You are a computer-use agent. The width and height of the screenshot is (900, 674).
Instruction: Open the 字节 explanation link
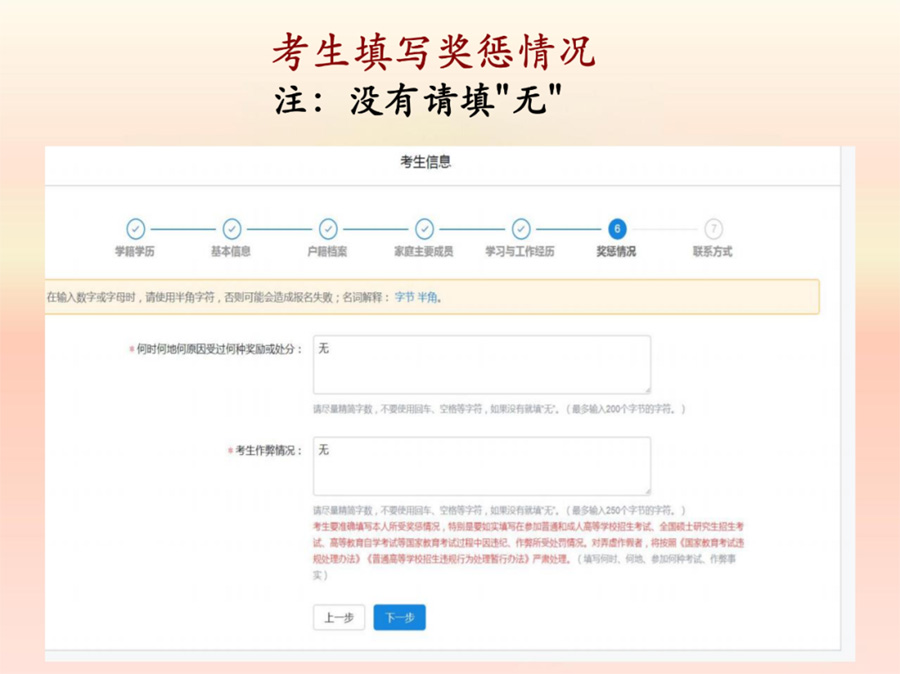tap(404, 297)
